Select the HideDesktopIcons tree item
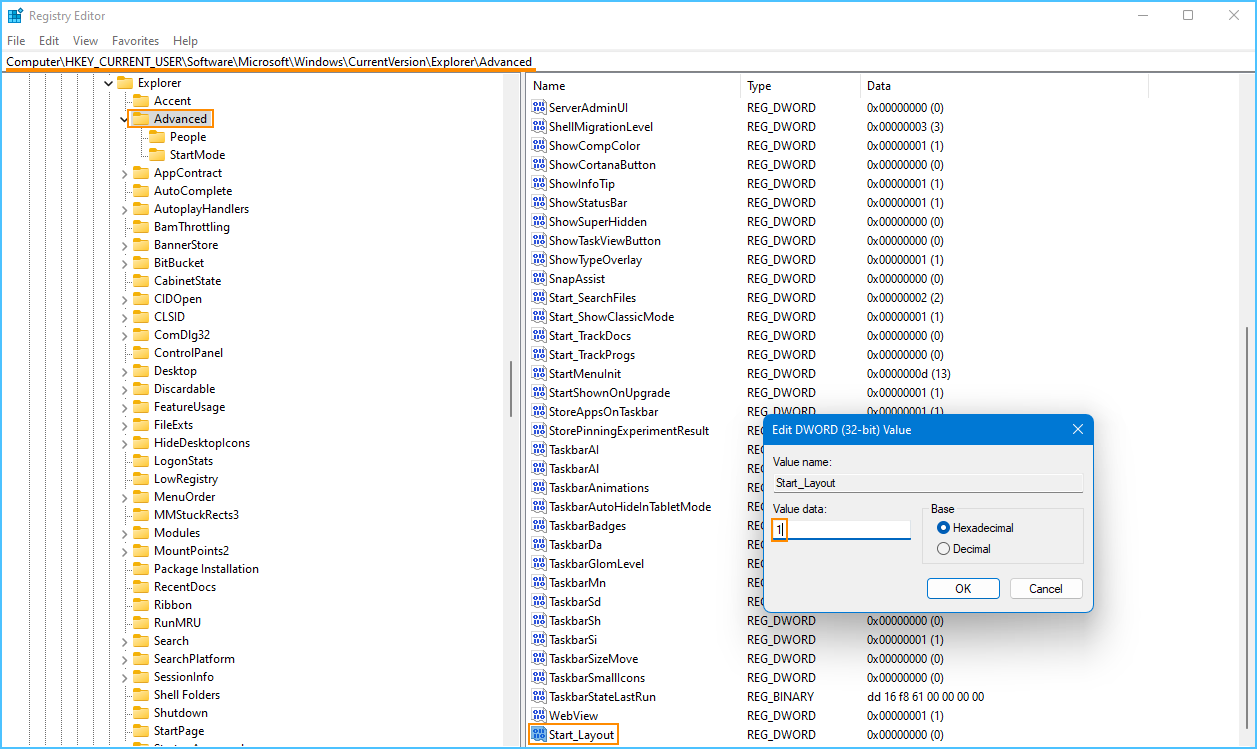This screenshot has height=749, width=1257. 202,443
